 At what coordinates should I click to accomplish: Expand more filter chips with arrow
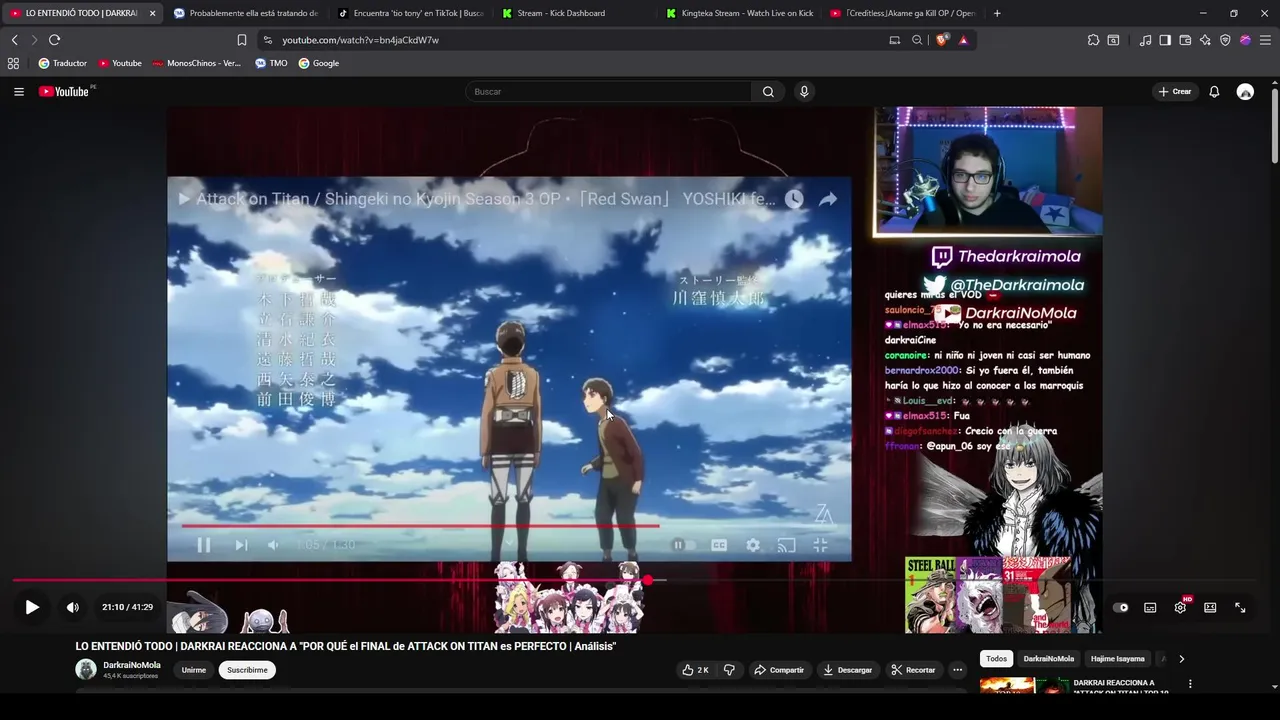click(x=1181, y=659)
